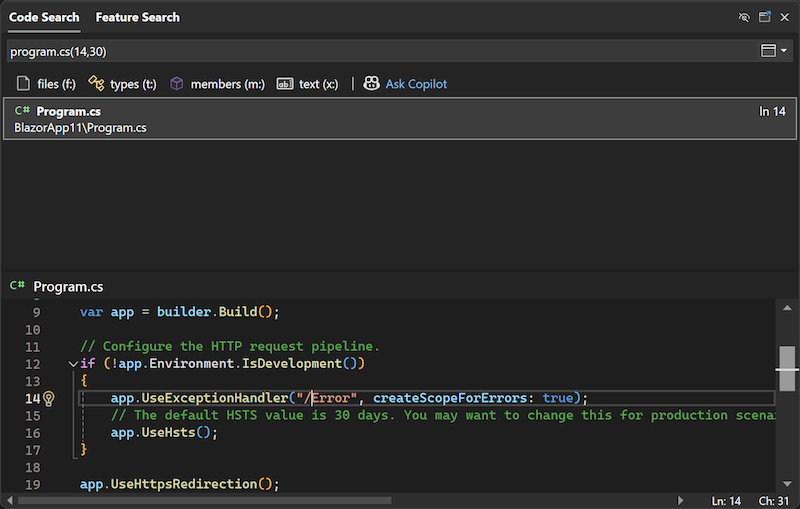Close the Code Search window

coord(785,17)
